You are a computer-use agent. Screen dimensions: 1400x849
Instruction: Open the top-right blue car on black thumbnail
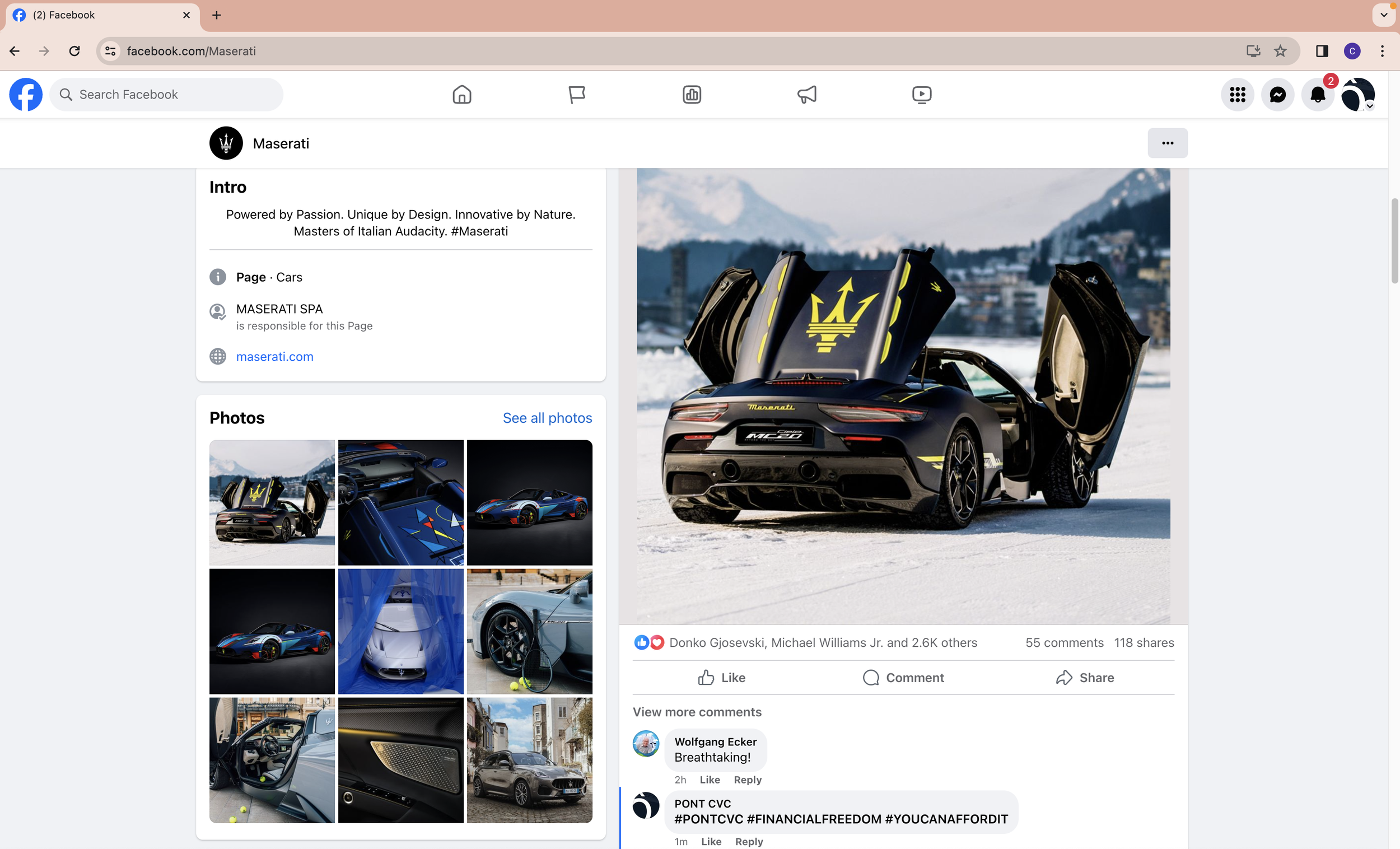pos(530,502)
